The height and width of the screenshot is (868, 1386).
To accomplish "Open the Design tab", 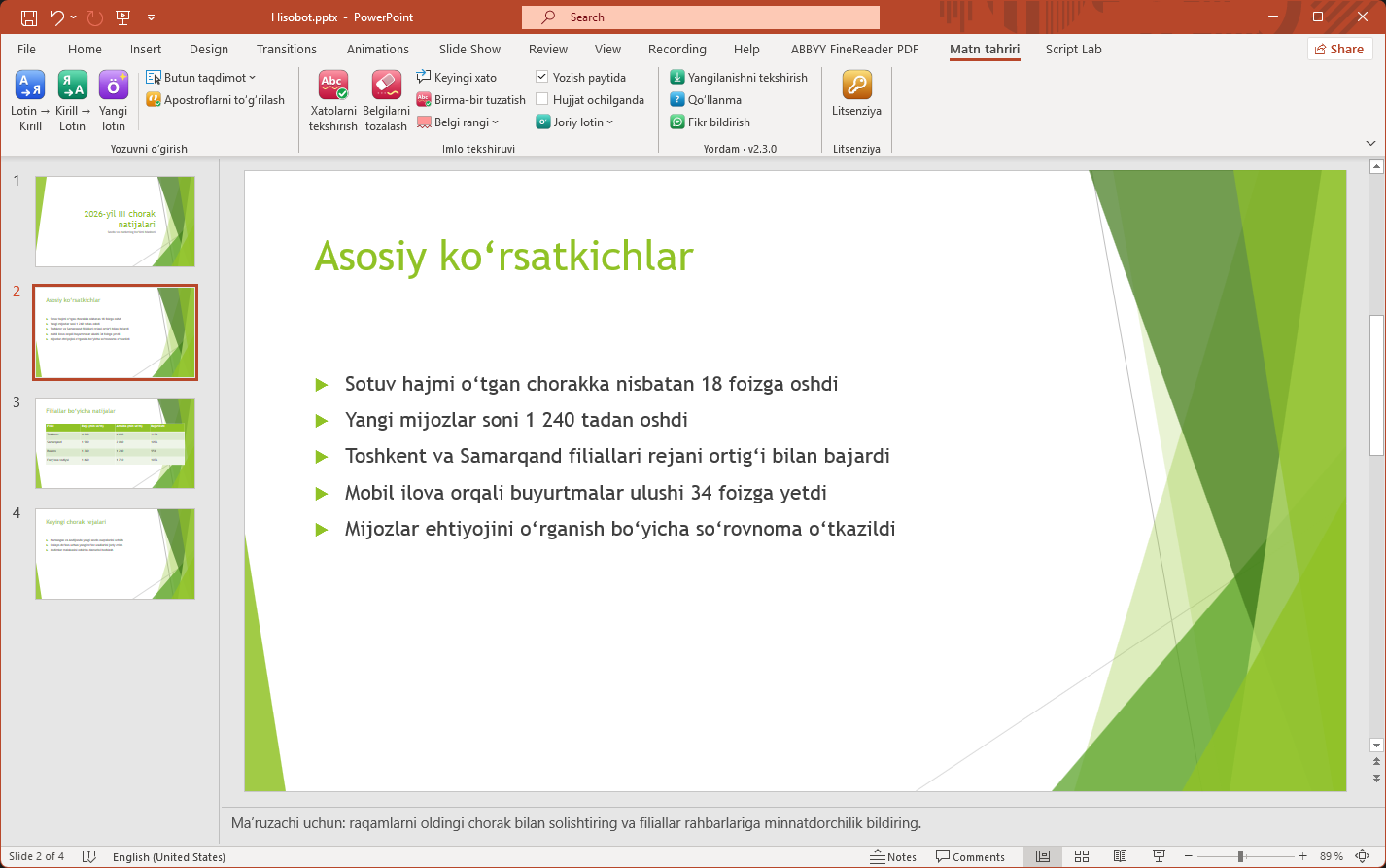I will click(x=209, y=49).
